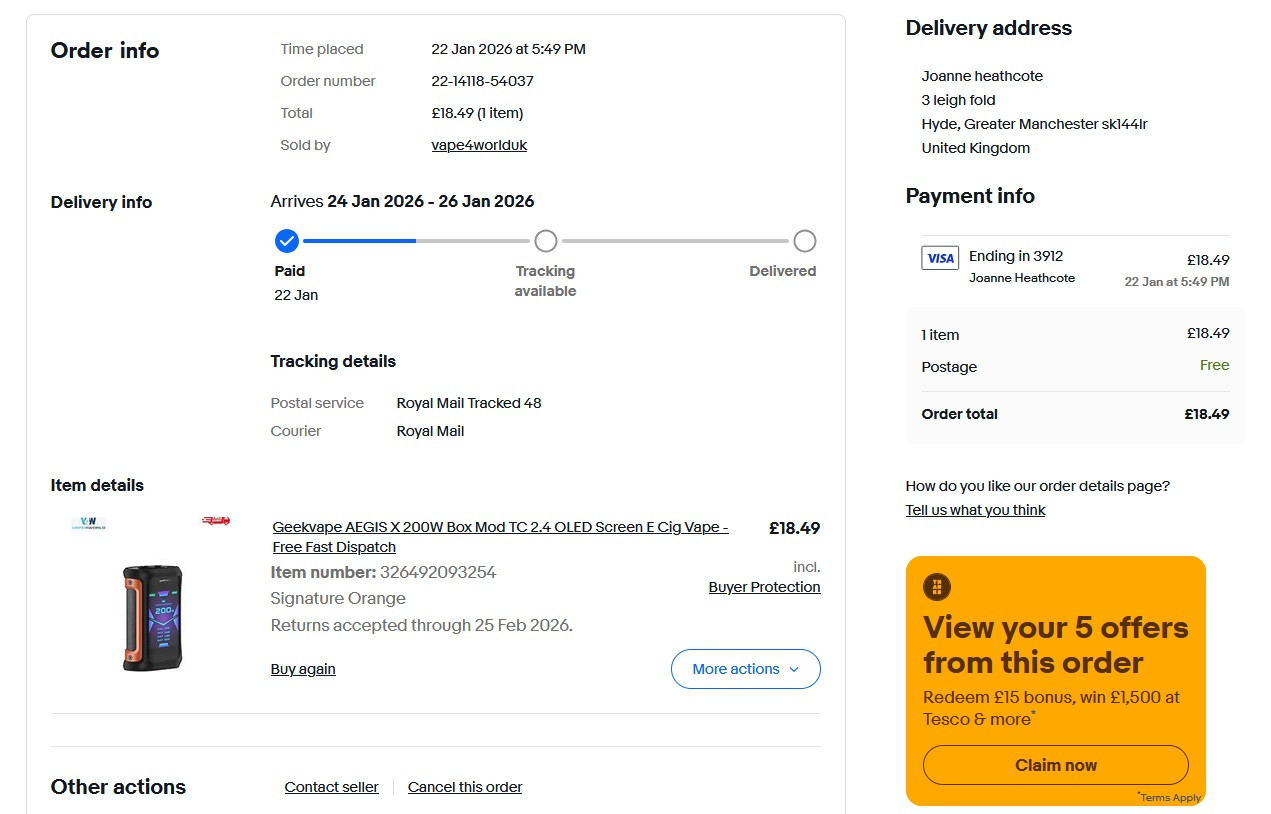Image resolution: width=1271 pixels, height=814 pixels.
Task: Click Contact seller
Action: [332, 787]
